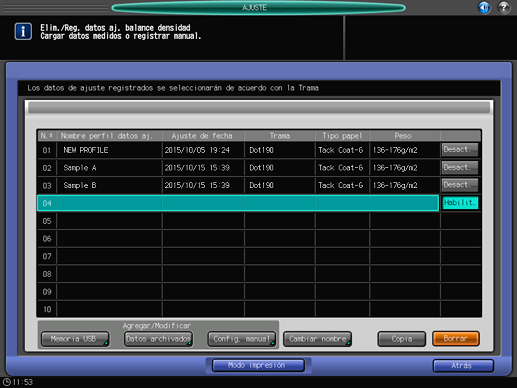Screen dimensions: 517x388
Task: Click the Copia button
Action: (x=402, y=339)
